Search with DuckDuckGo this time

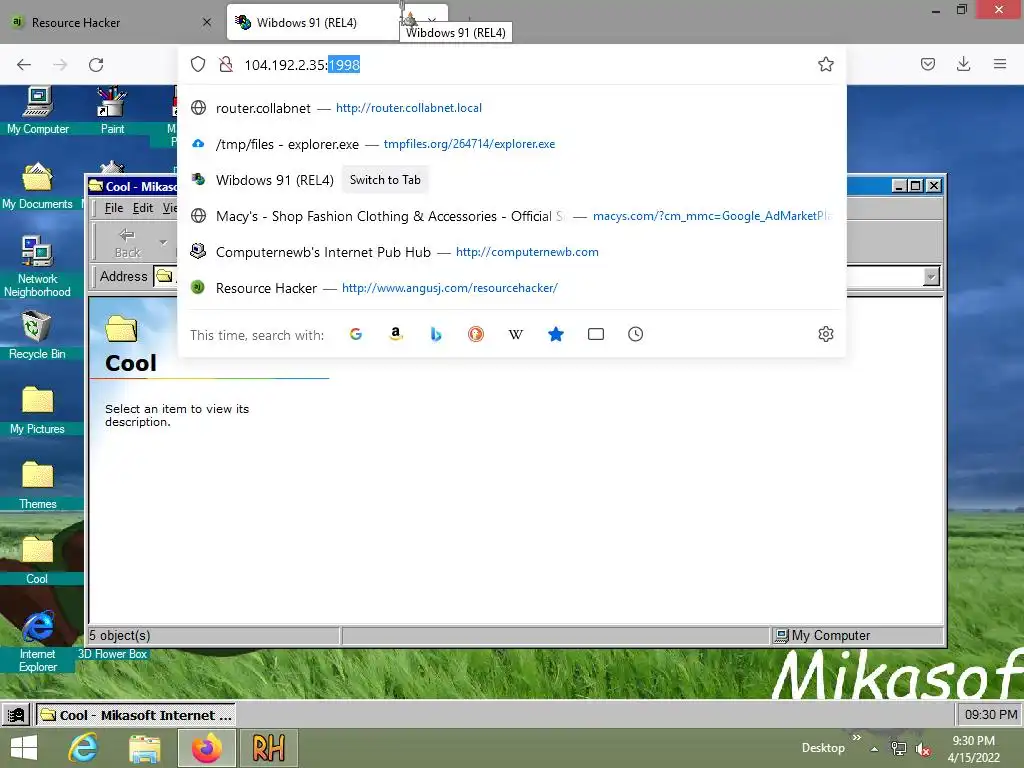[x=475, y=334]
